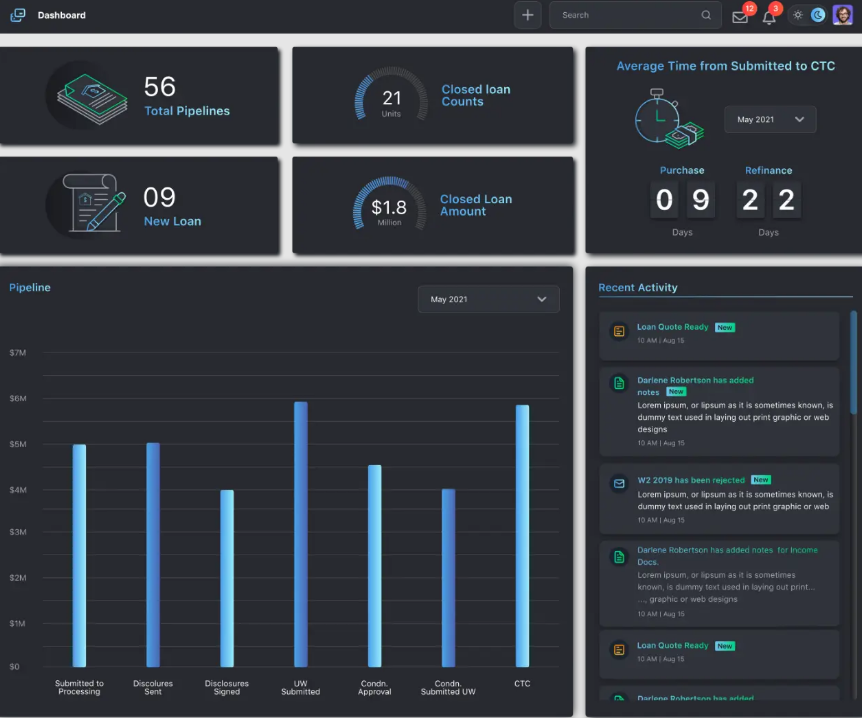
Task: Click the Dashboard title tab
Action: (62, 15)
